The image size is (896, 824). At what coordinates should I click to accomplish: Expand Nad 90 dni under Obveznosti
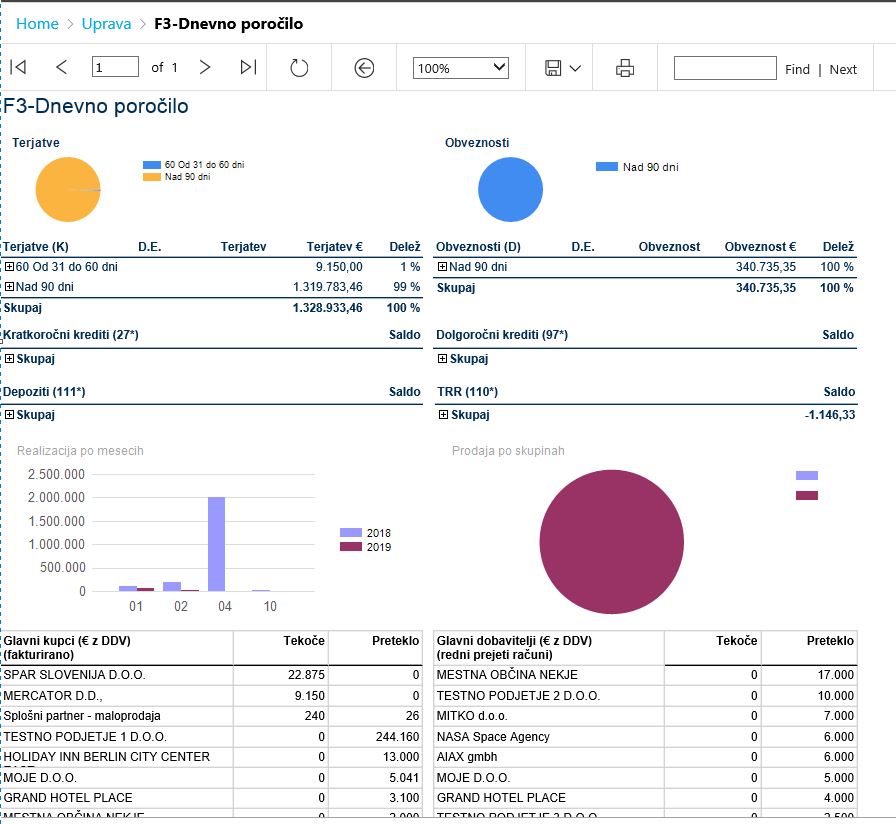click(442, 266)
